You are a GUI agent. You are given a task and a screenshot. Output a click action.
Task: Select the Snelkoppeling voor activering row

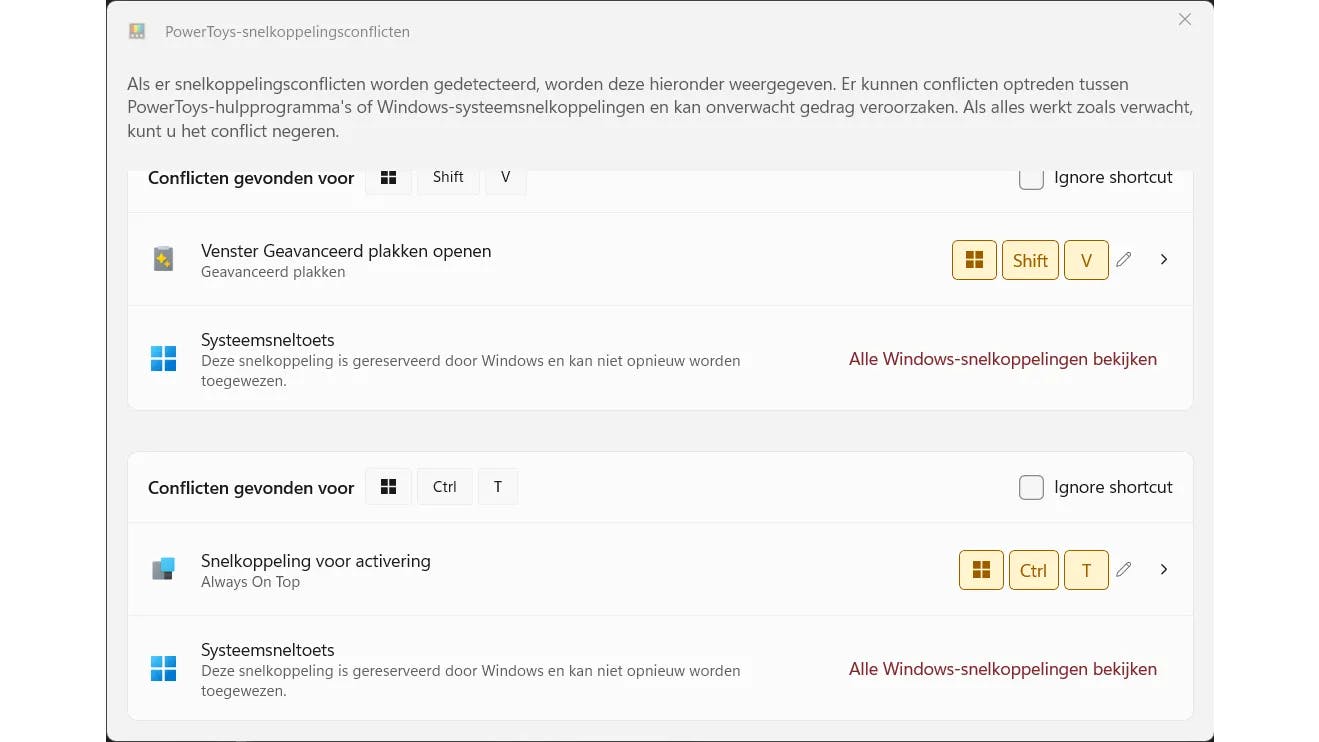click(500, 569)
